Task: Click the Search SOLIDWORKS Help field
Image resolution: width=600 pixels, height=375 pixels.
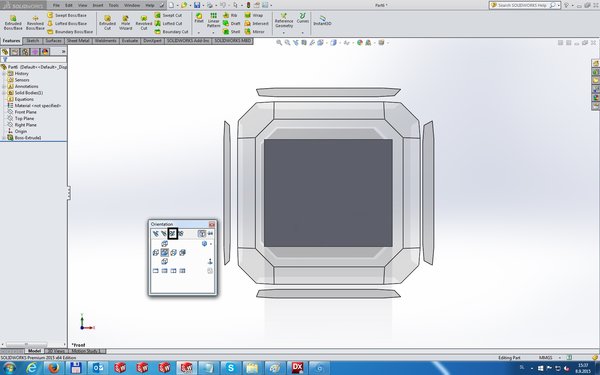Action: (x=523, y=5)
